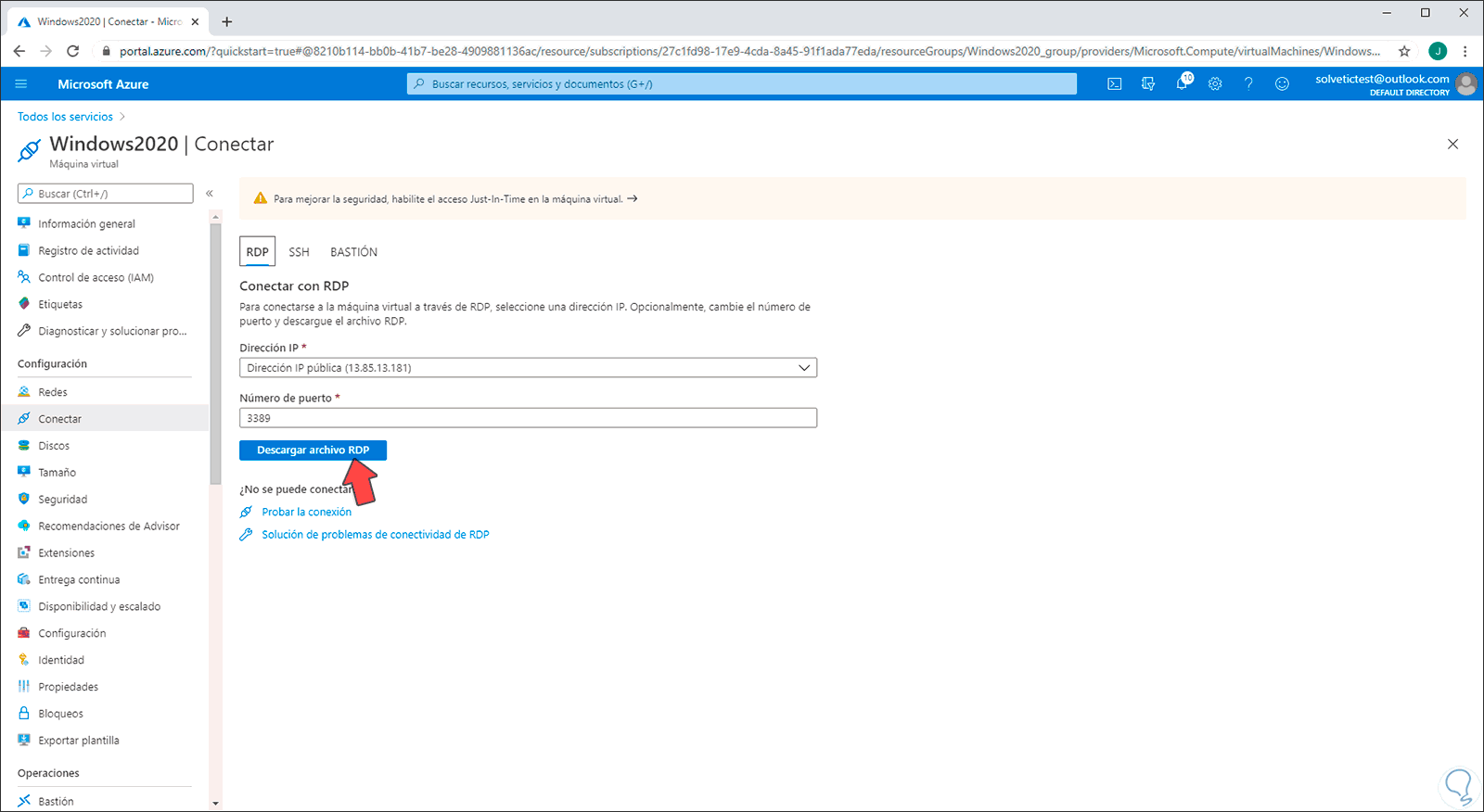The image size is (1484, 812).
Task: Collapse the sidebar with the double chevron
Action: 210,194
